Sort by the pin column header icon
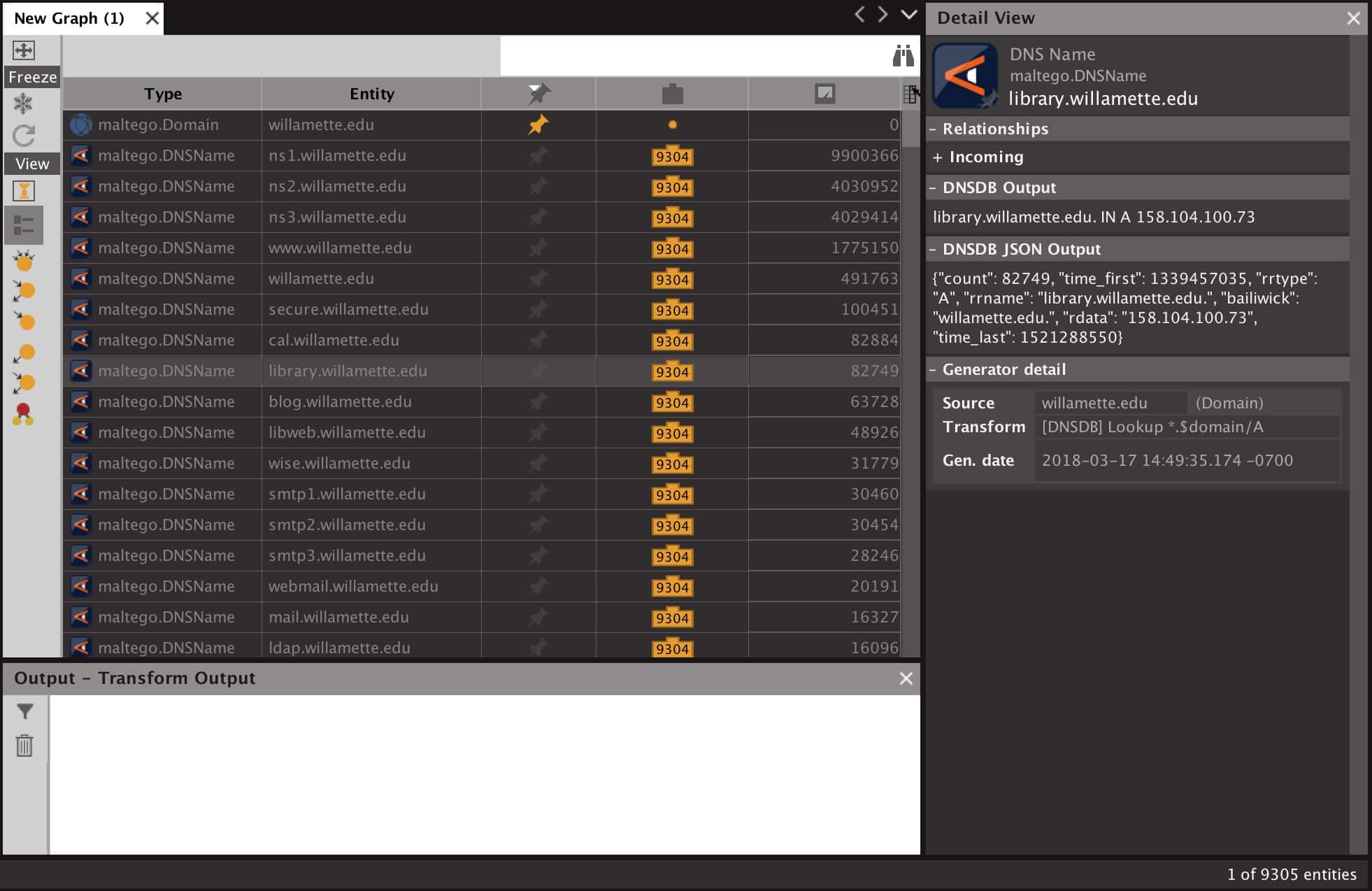The width and height of the screenshot is (1372, 891). click(538, 93)
